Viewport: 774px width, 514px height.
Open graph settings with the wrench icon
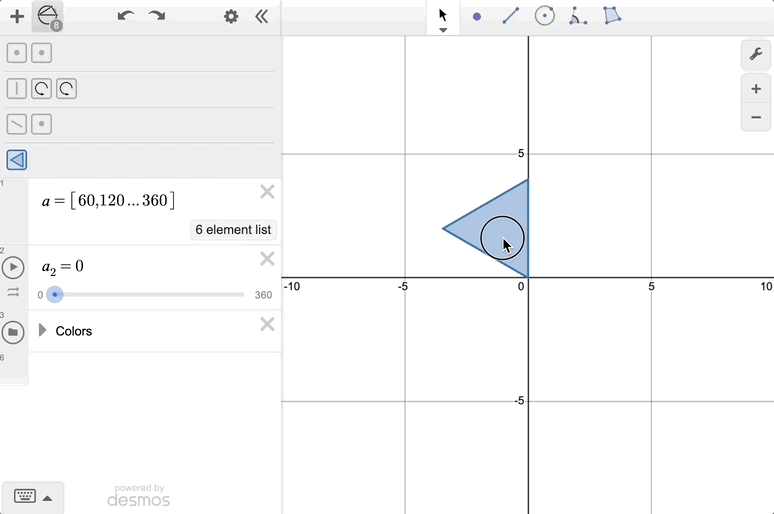coord(756,54)
